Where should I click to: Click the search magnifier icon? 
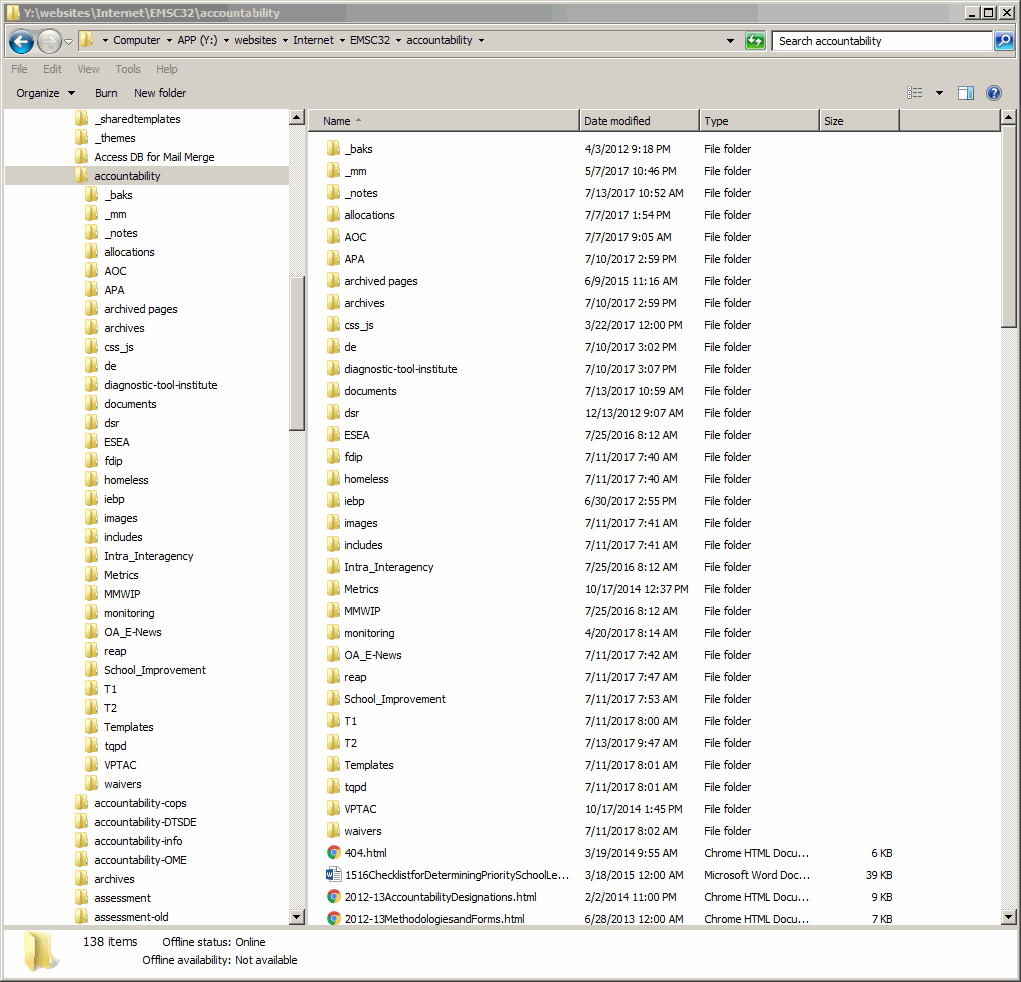pyautogui.click(x=1004, y=41)
